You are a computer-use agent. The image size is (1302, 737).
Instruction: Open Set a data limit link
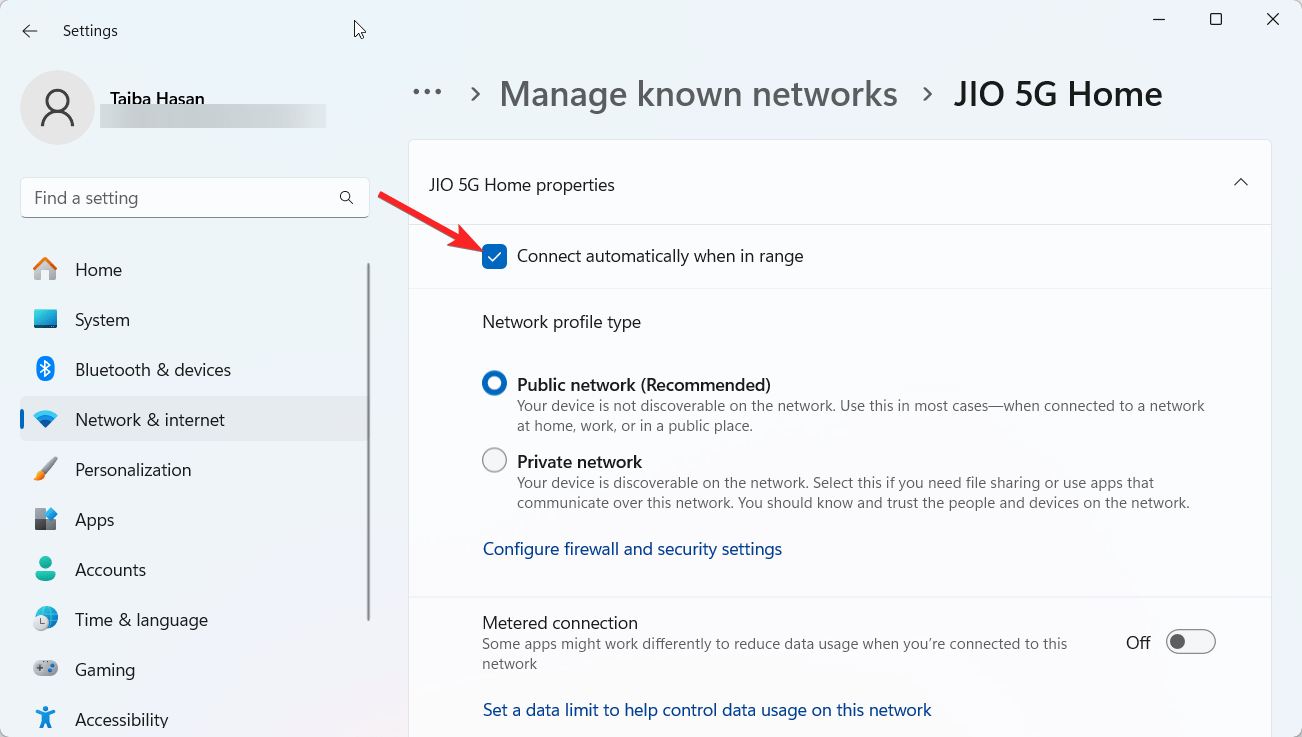707,710
